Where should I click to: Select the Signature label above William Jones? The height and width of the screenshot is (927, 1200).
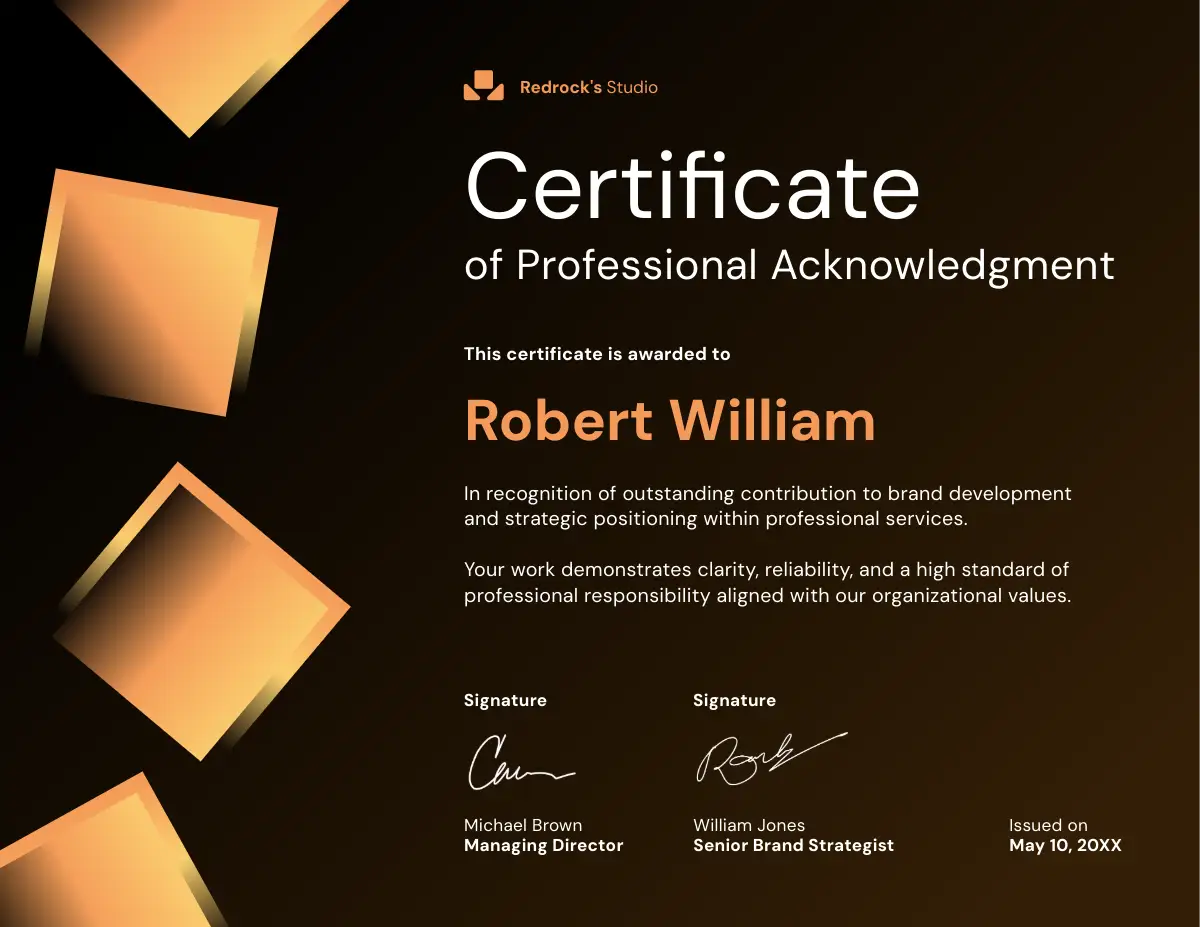[x=734, y=701]
